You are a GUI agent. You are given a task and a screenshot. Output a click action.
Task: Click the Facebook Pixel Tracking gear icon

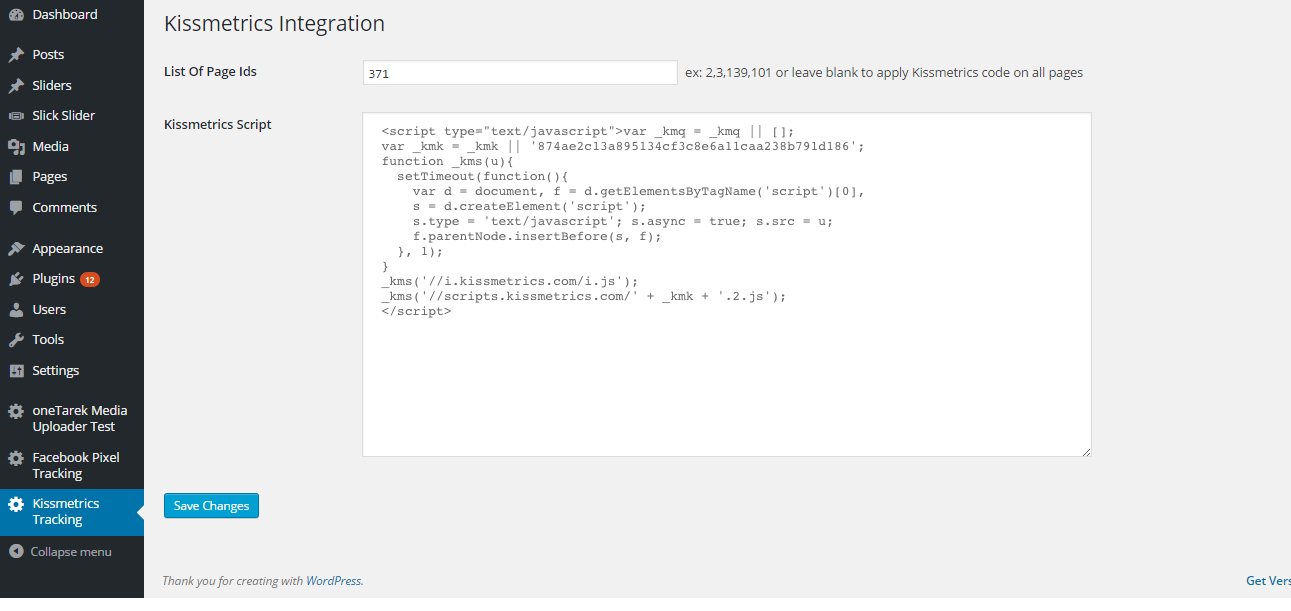click(16, 458)
